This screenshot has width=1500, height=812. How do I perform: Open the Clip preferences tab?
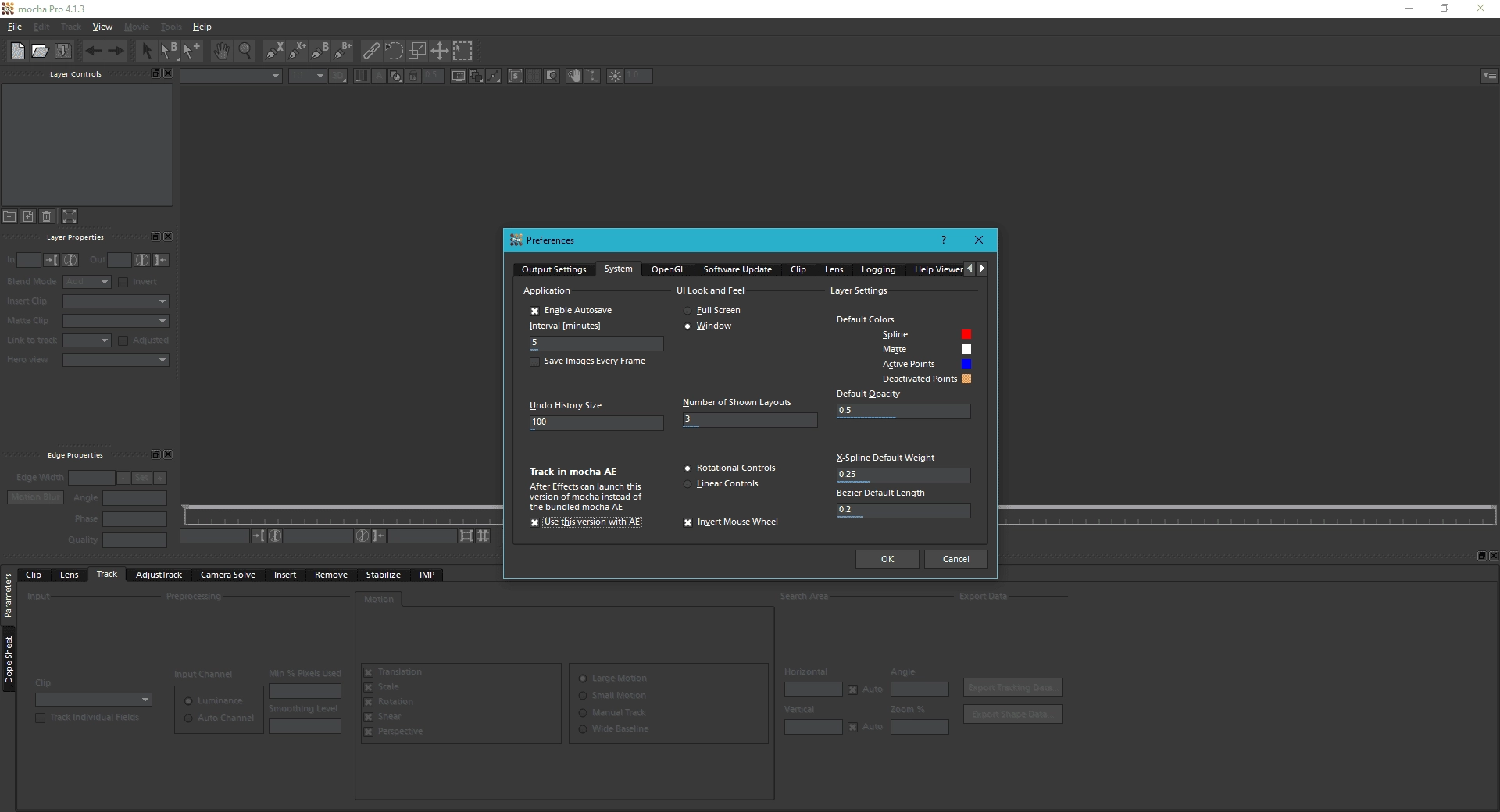click(x=798, y=269)
